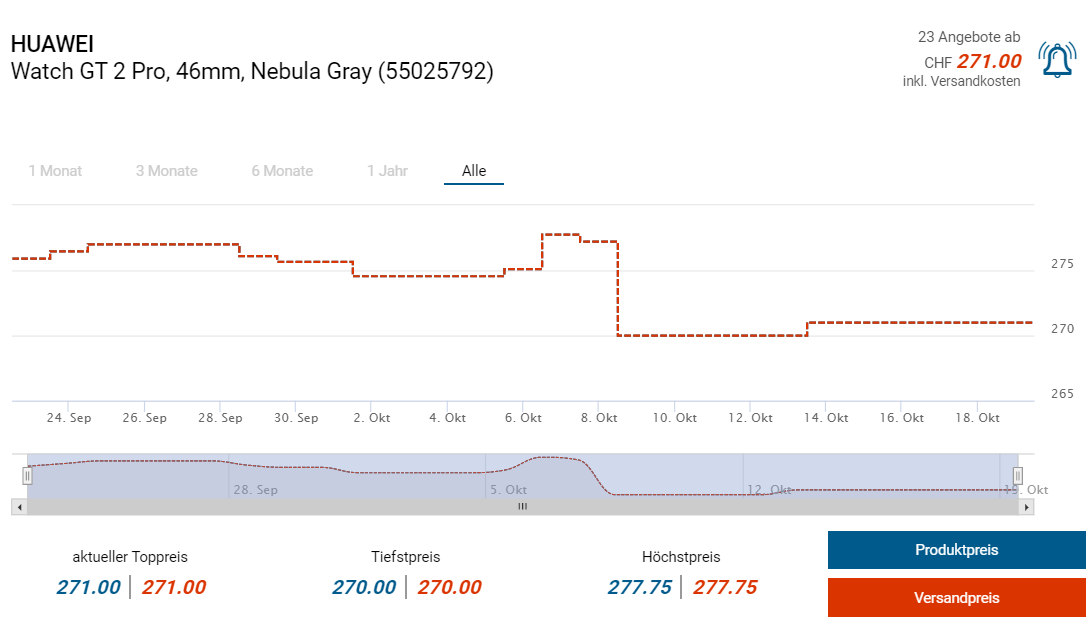
Task: Click the Höchstpreis 277.75 orange value
Action: pyautogui.click(x=725, y=588)
